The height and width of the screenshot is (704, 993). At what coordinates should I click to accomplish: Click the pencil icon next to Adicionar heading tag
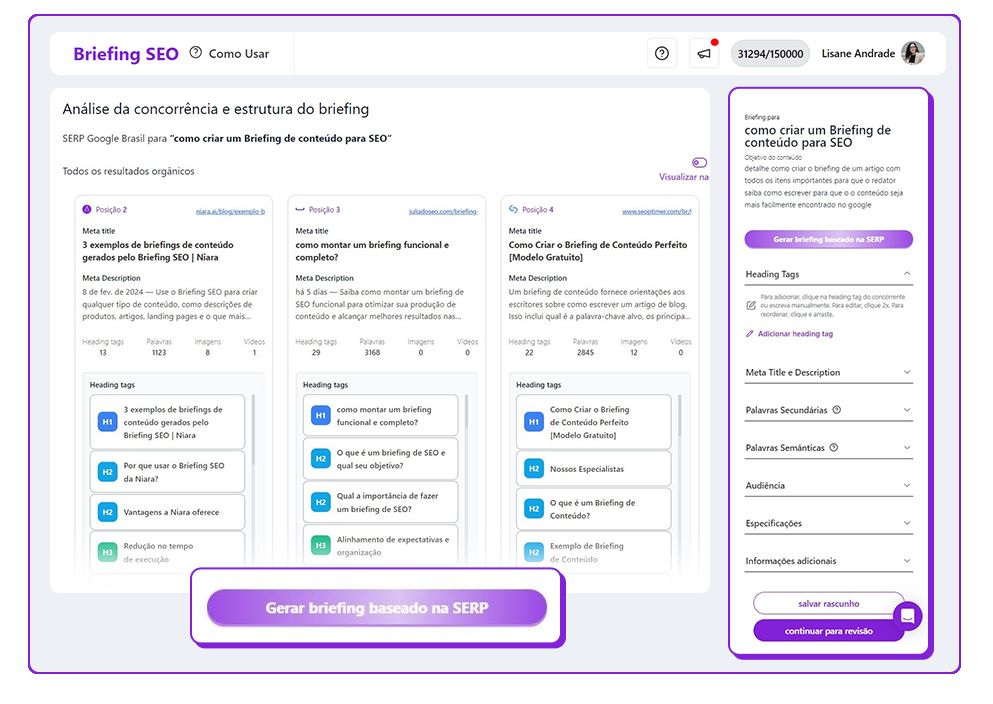[x=750, y=334]
